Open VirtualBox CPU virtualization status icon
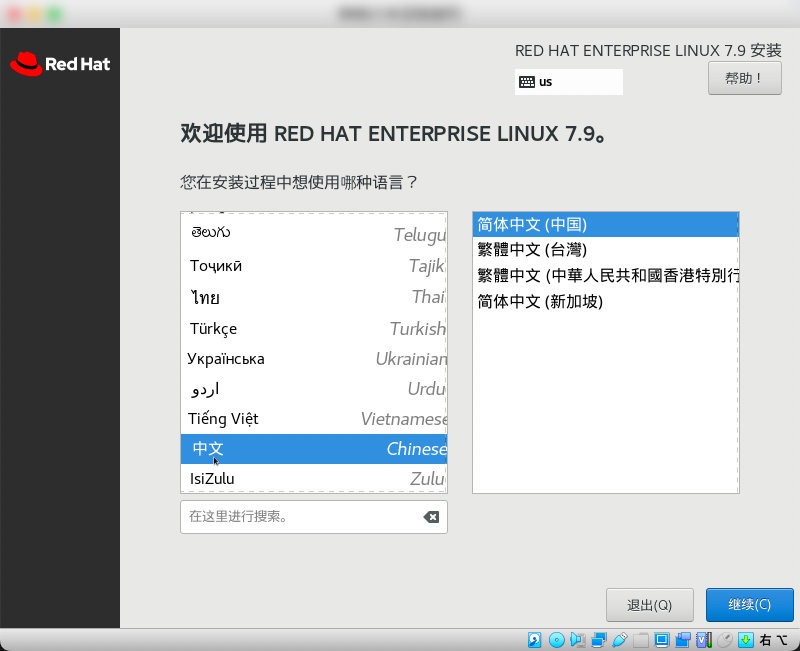The image size is (800, 651). coord(704,640)
